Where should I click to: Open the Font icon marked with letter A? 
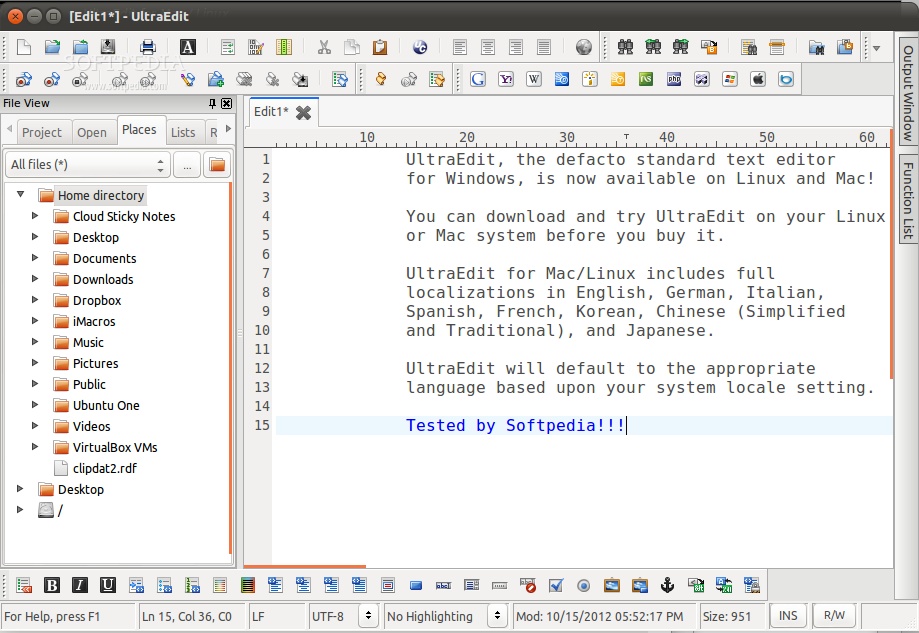click(x=188, y=47)
